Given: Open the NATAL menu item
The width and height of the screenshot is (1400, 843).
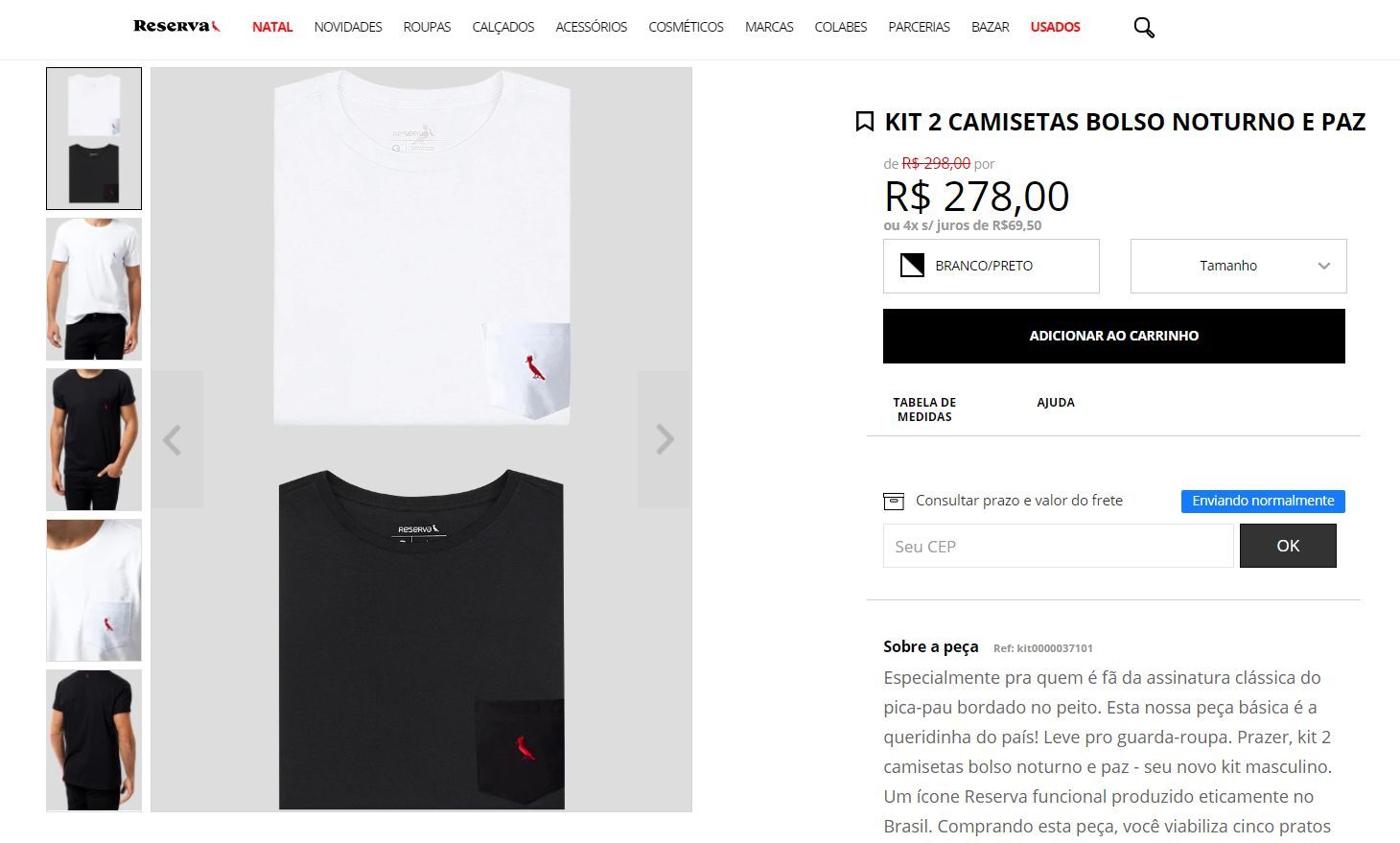Looking at the screenshot, I should (272, 27).
